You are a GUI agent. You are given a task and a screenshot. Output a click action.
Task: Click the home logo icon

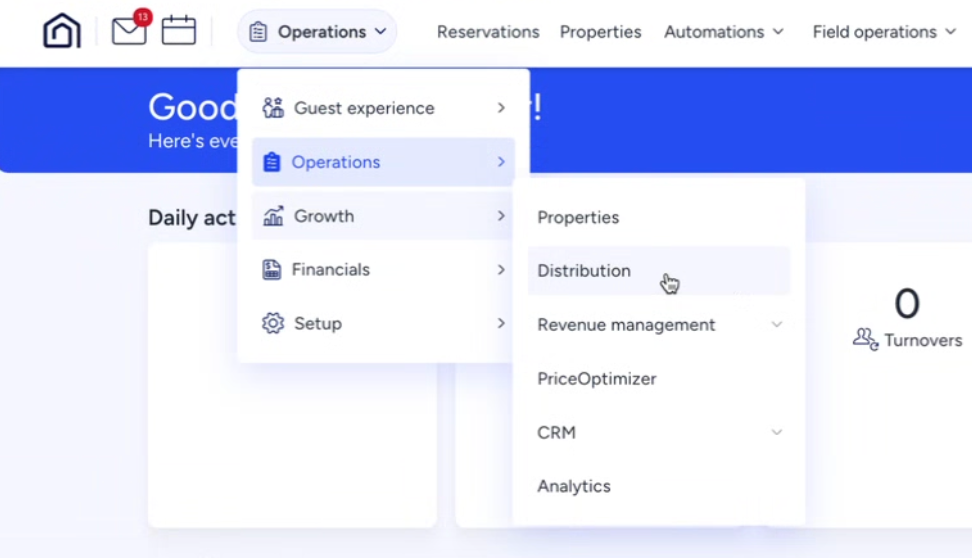[62, 31]
